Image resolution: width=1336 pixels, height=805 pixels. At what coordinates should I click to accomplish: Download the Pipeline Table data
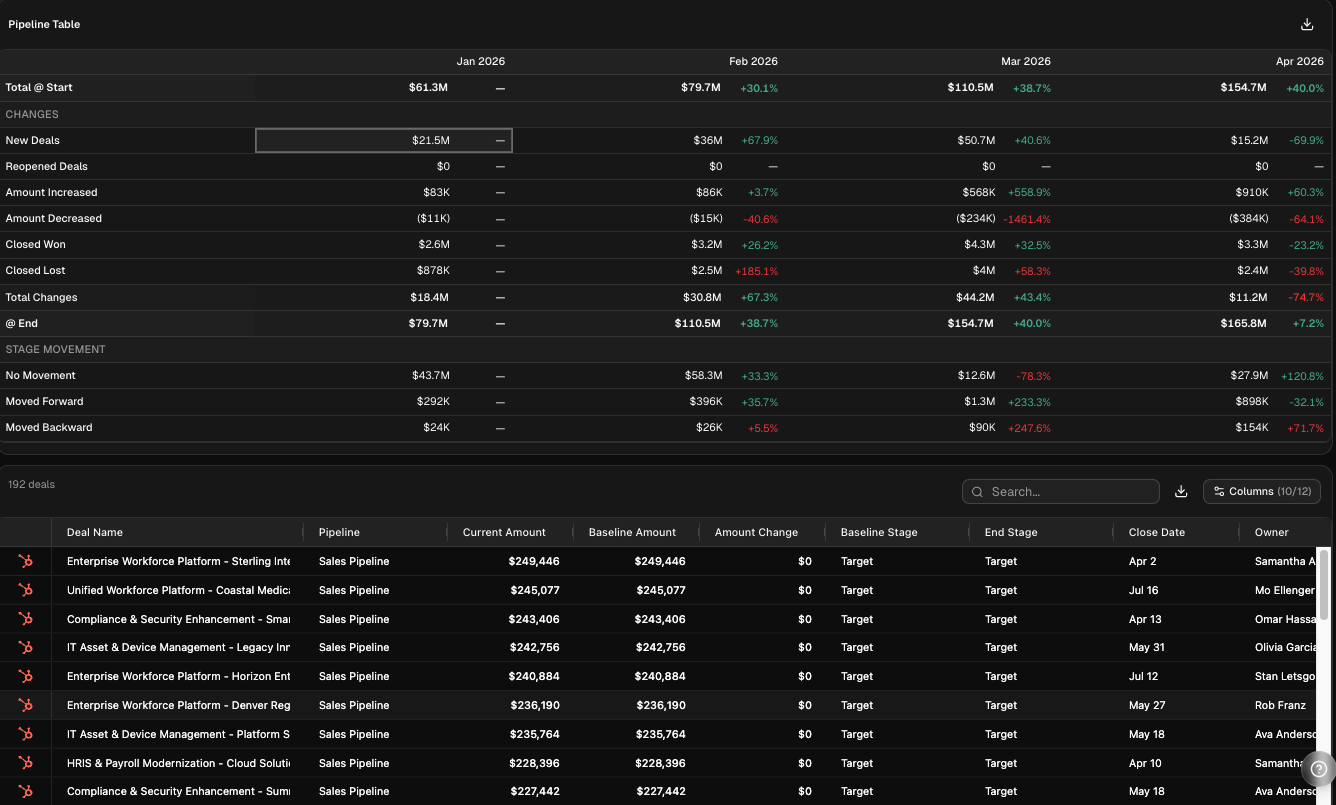click(1306, 24)
